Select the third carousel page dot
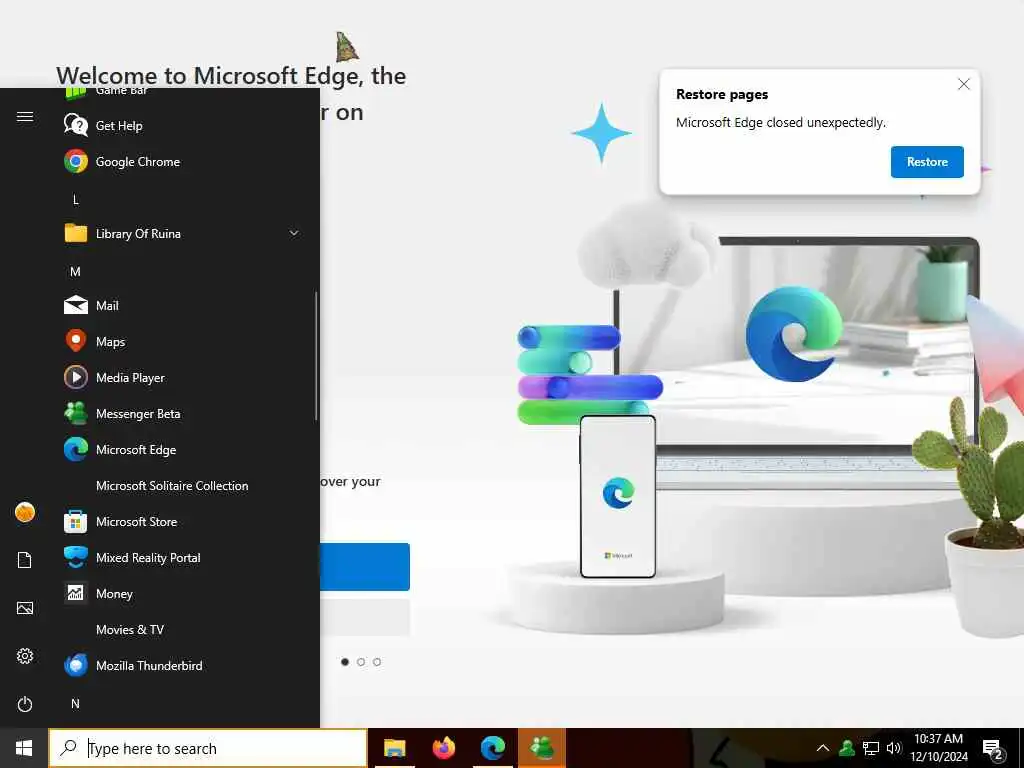Image resolution: width=1024 pixels, height=768 pixels. click(x=377, y=662)
